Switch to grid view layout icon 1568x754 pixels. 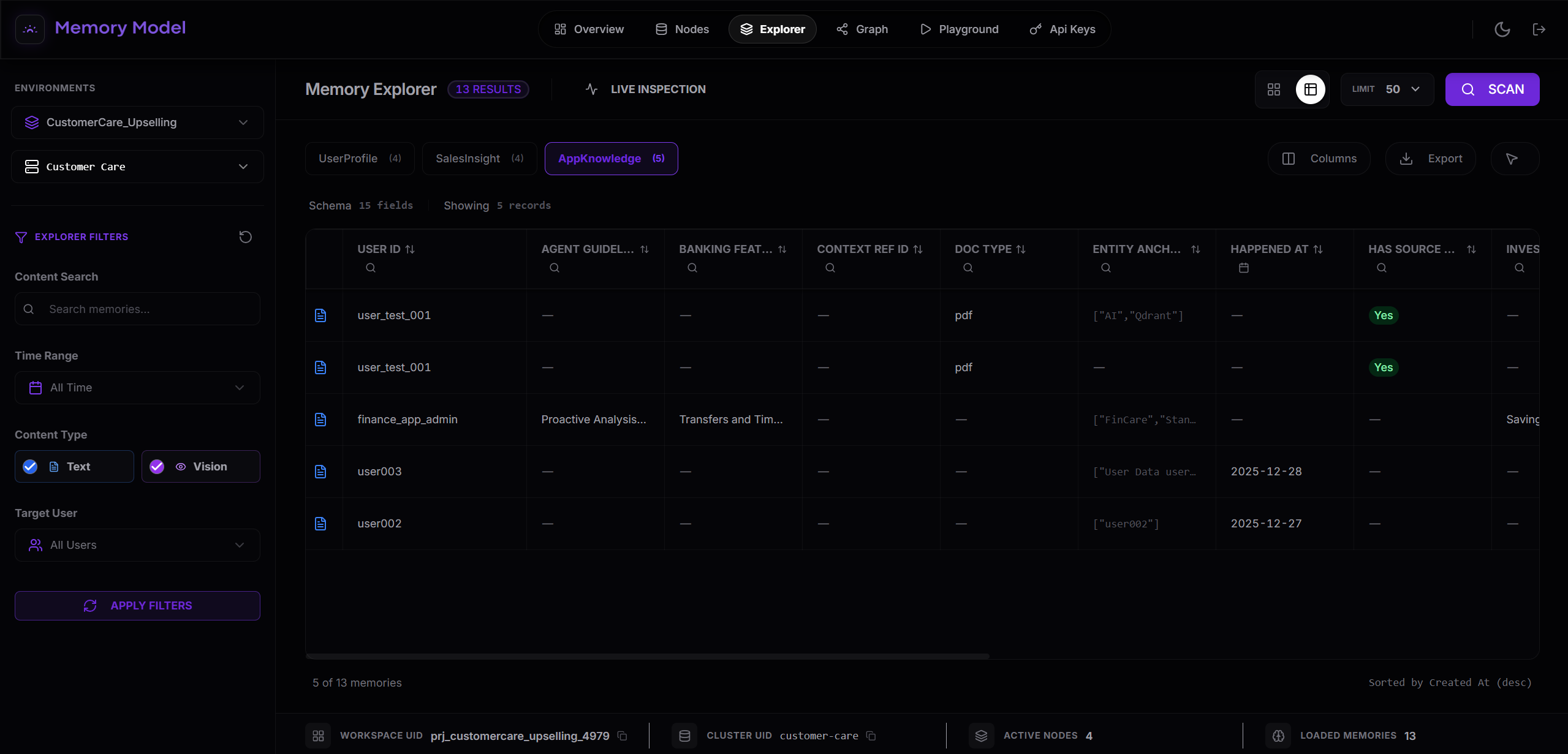point(1274,89)
